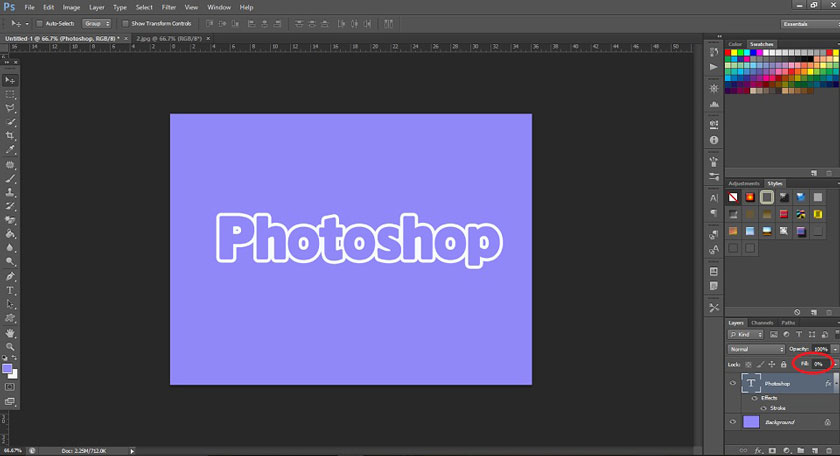Click the Link layers icon
Screen dimensions: 840x456
[x=744, y=451]
